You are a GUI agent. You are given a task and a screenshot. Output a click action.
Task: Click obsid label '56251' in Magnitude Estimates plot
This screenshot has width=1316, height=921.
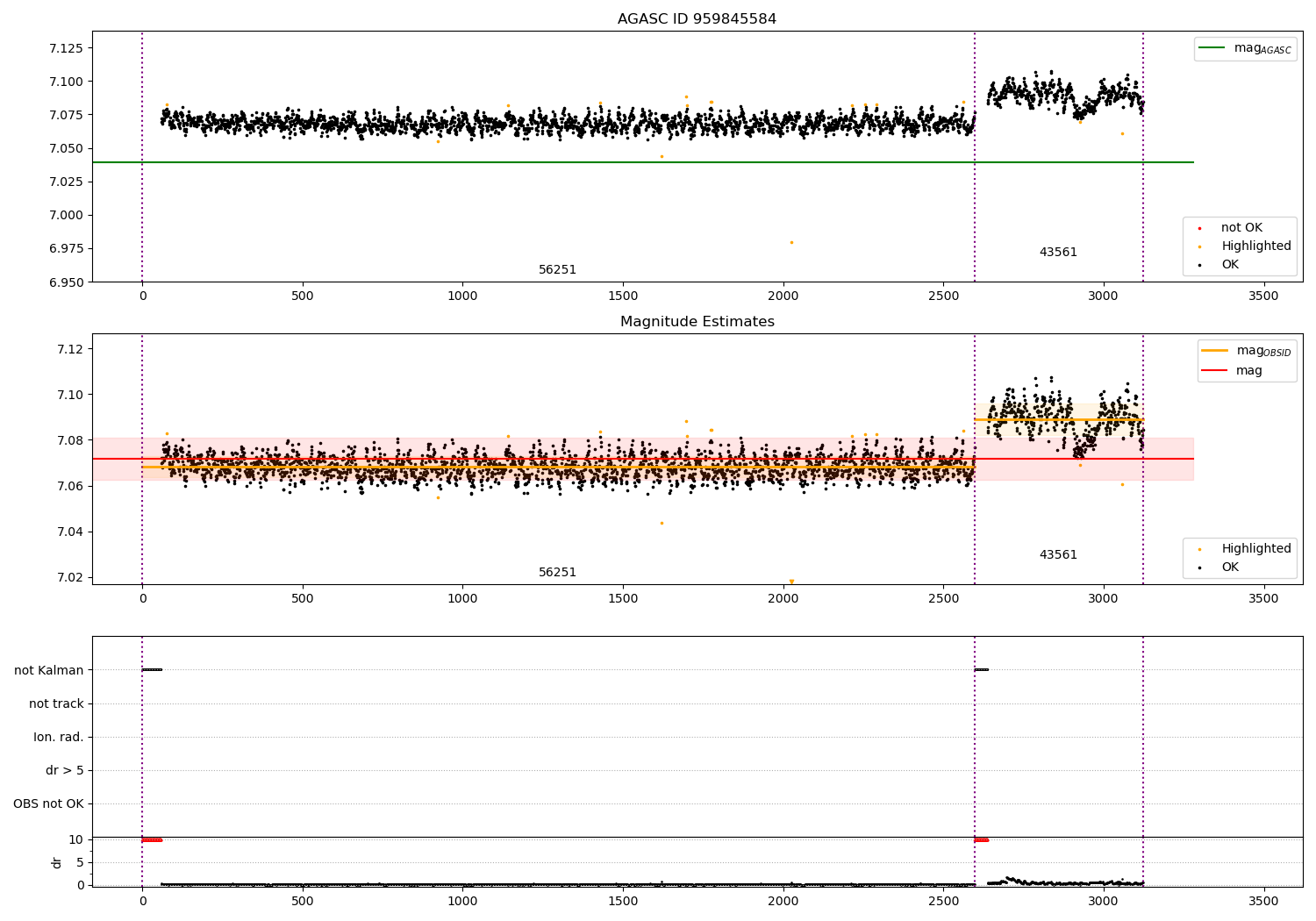(x=557, y=573)
